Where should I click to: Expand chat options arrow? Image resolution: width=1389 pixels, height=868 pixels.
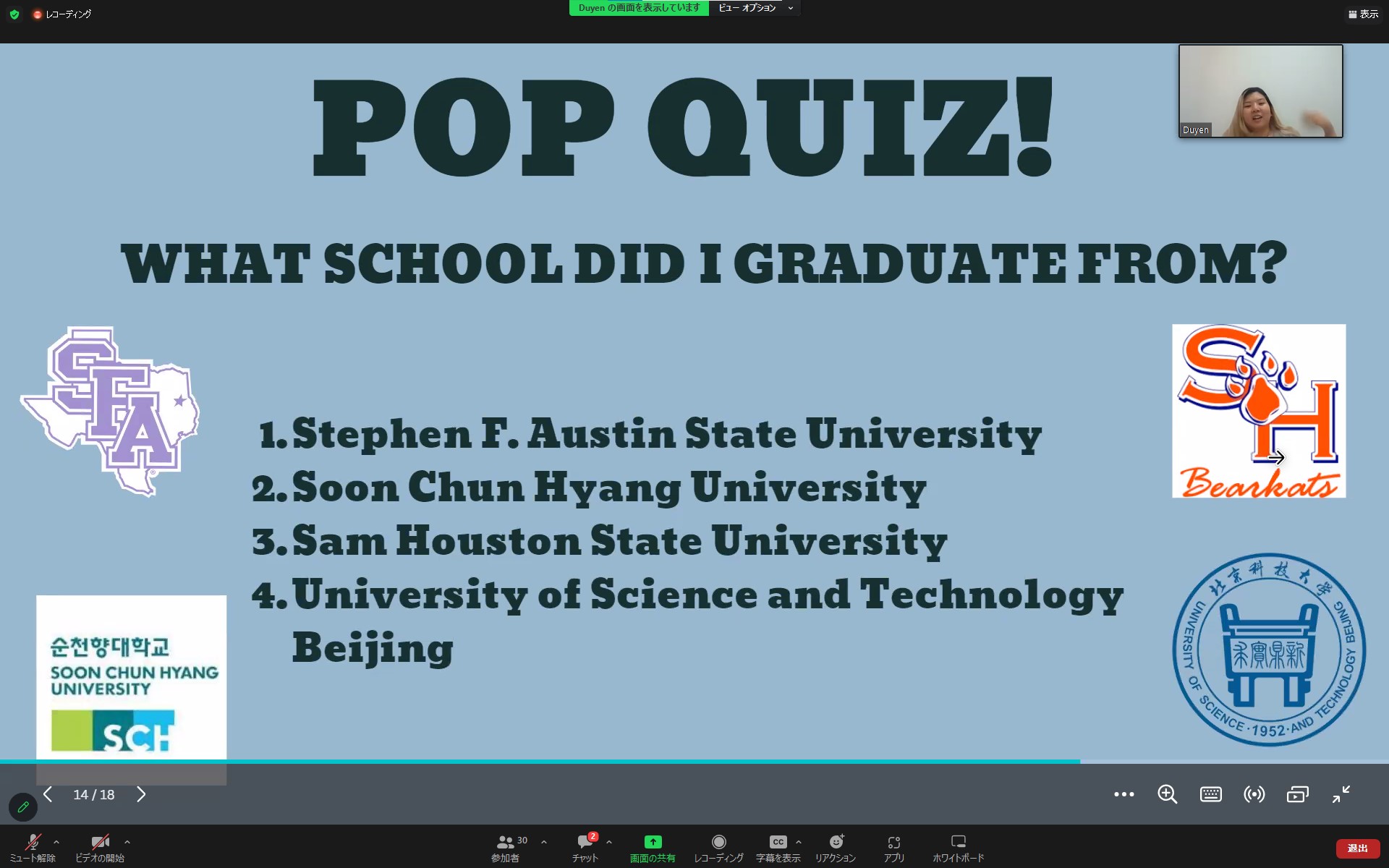[x=609, y=842]
